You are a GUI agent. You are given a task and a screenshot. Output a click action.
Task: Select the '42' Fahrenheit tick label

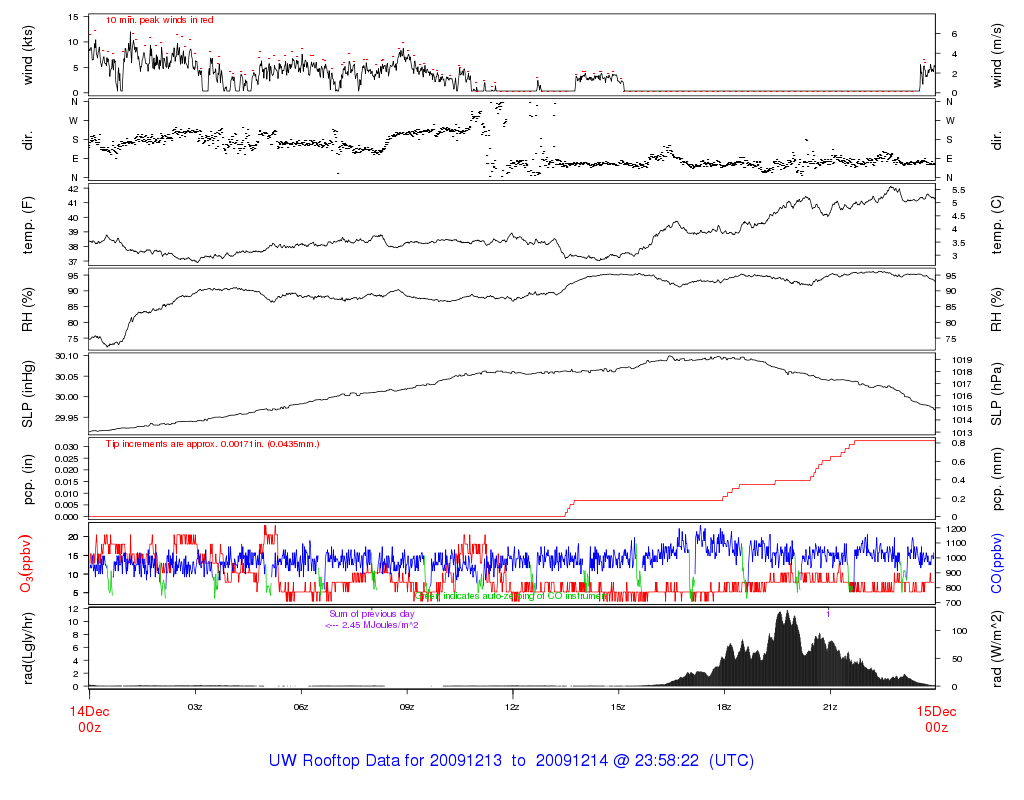point(73,189)
